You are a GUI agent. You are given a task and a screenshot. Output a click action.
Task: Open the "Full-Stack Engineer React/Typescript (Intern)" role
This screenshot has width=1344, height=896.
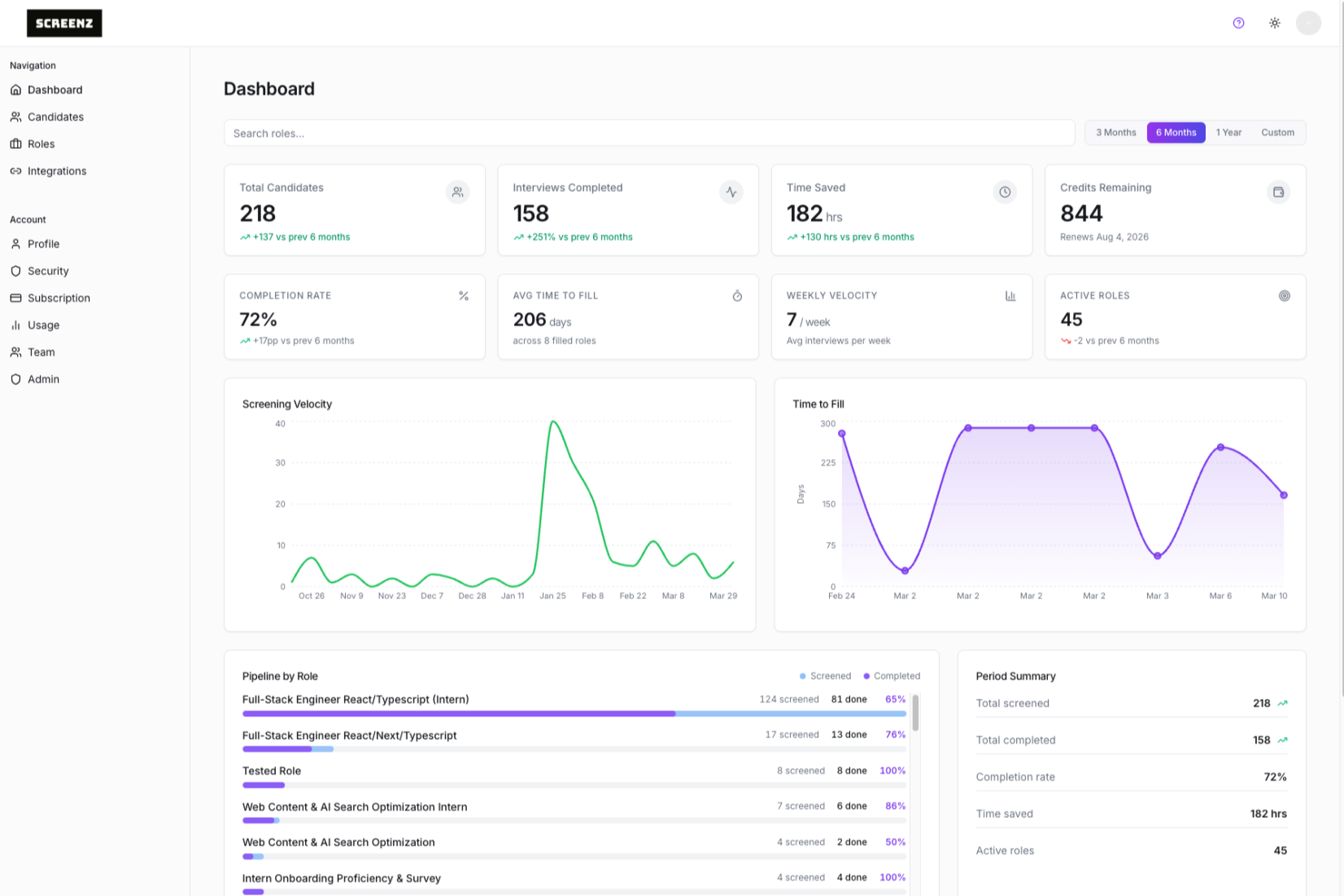click(x=356, y=700)
